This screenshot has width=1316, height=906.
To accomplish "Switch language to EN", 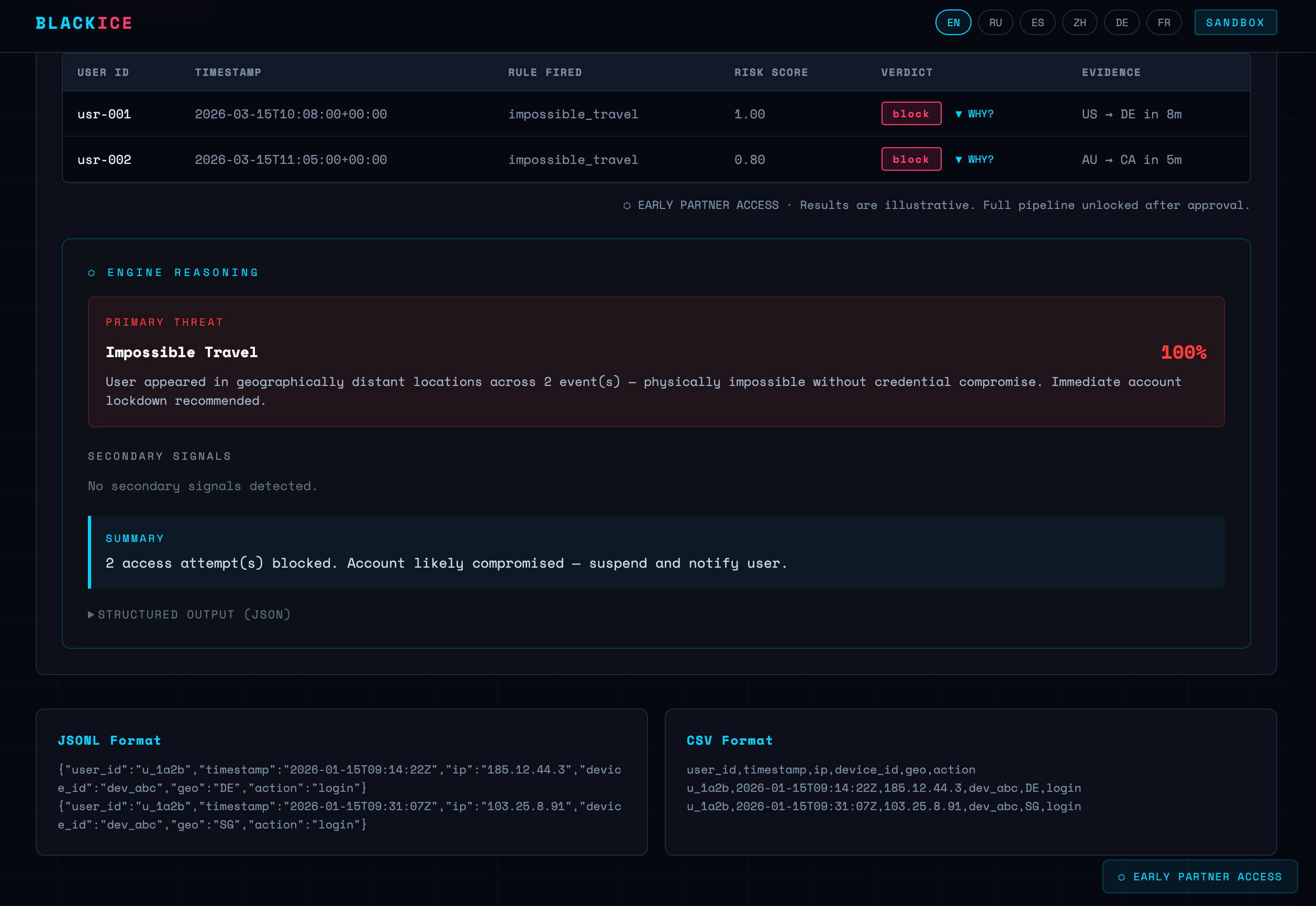I will pyautogui.click(x=953, y=23).
